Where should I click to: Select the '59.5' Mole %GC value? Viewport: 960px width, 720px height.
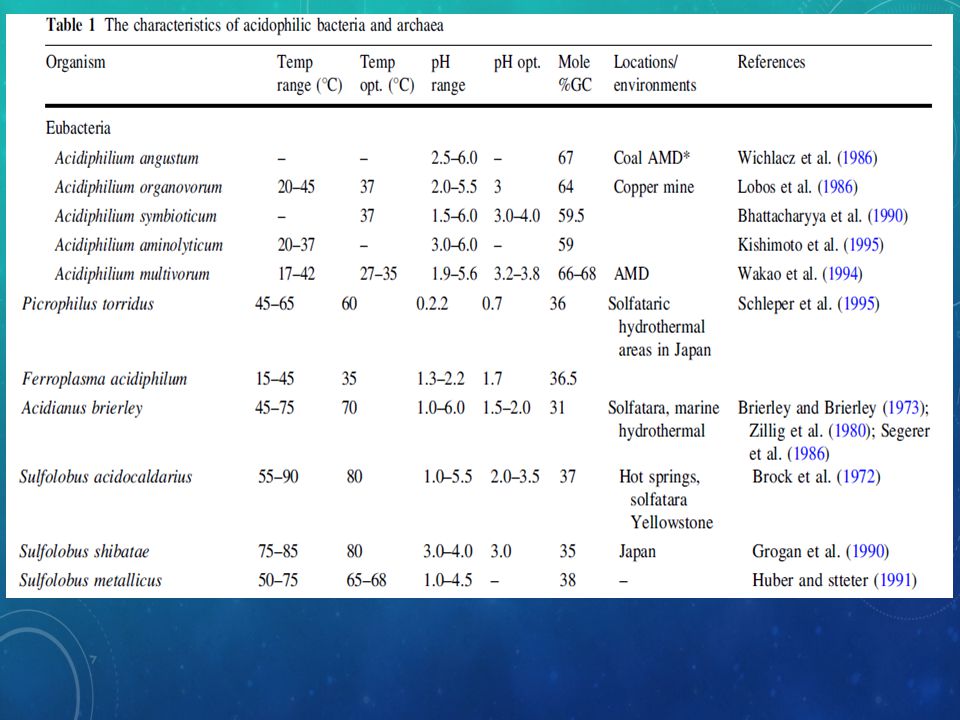coord(571,216)
